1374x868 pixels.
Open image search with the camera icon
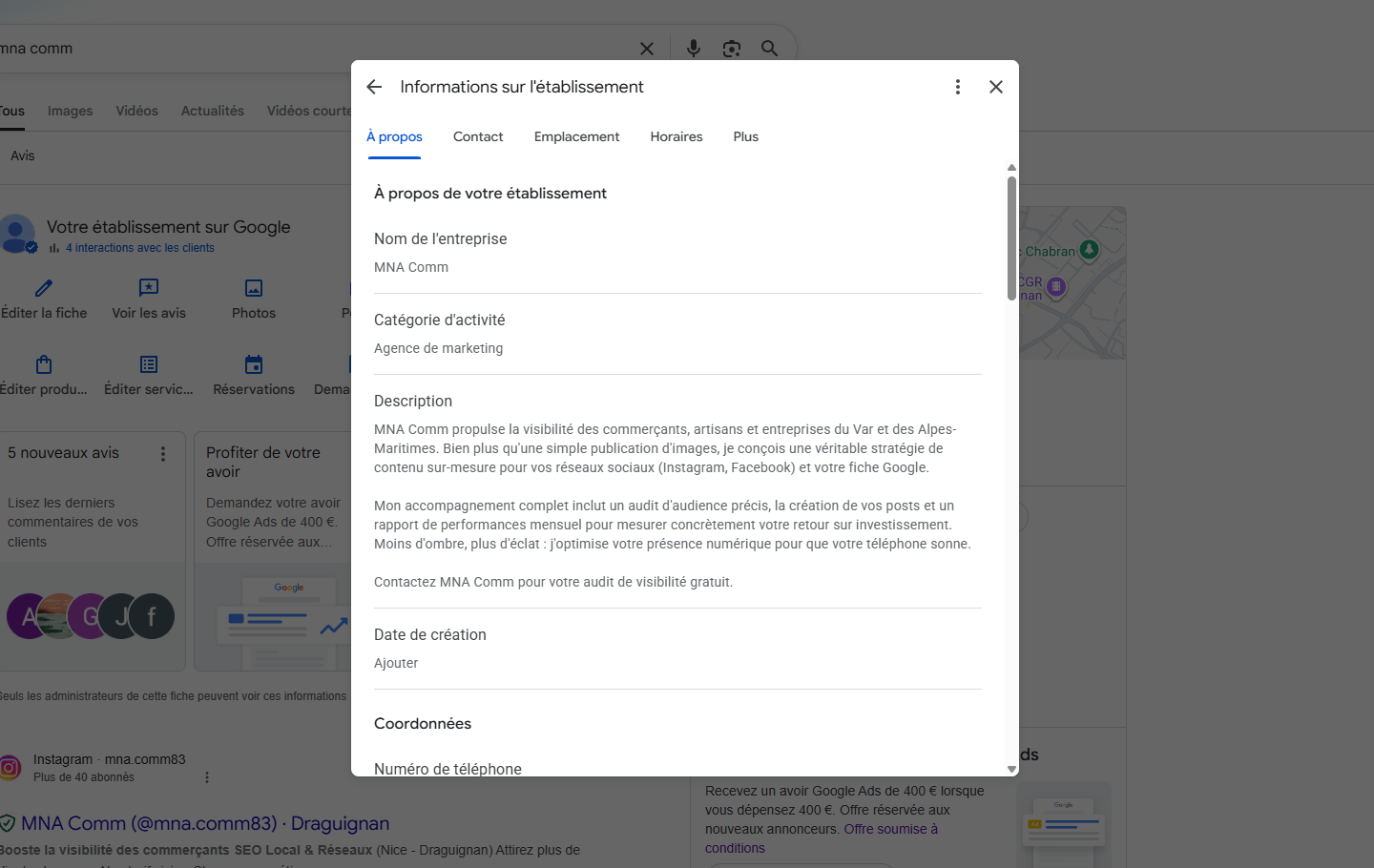(732, 49)
